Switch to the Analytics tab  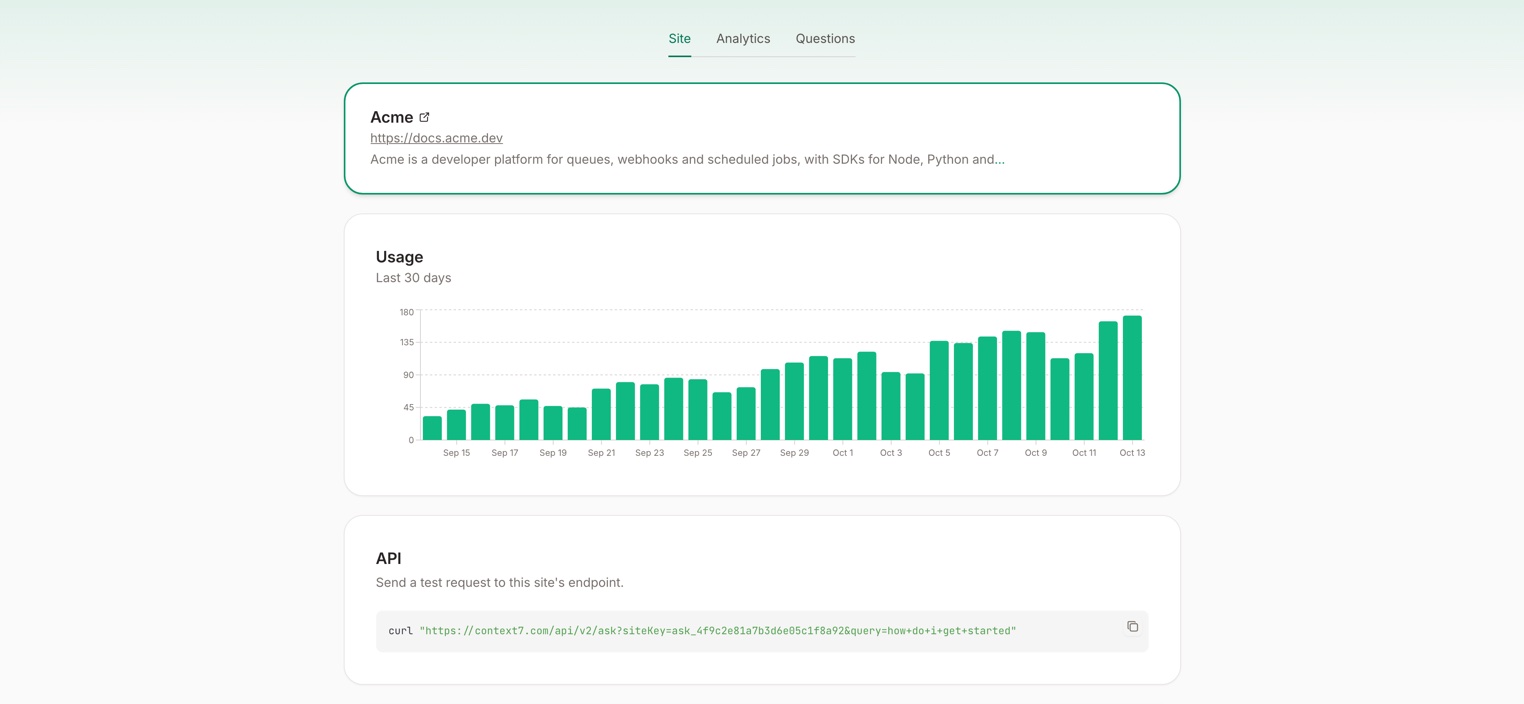click(743, 39)
